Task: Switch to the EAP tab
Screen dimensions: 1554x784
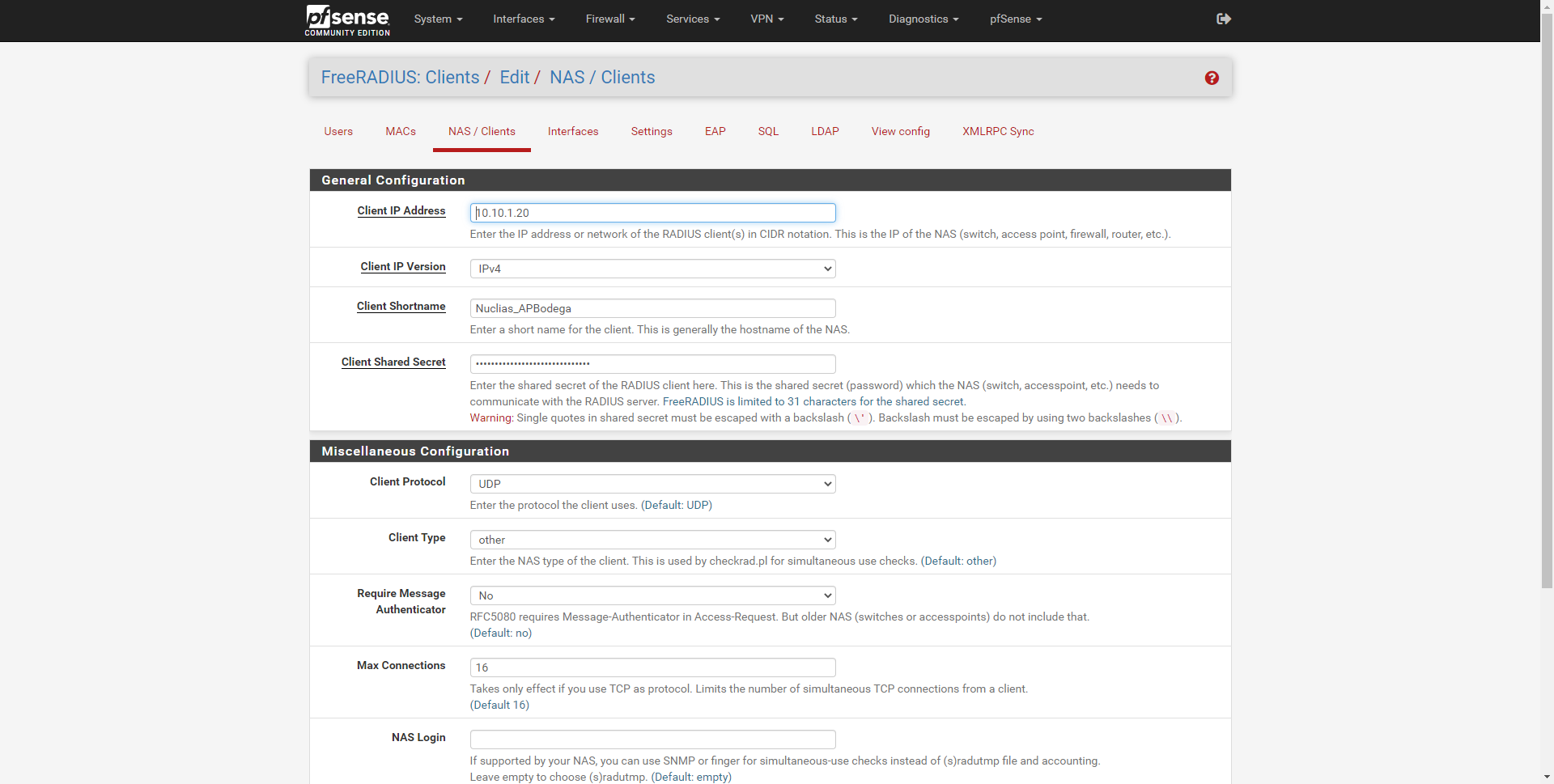Action: [x=715, y=131]
